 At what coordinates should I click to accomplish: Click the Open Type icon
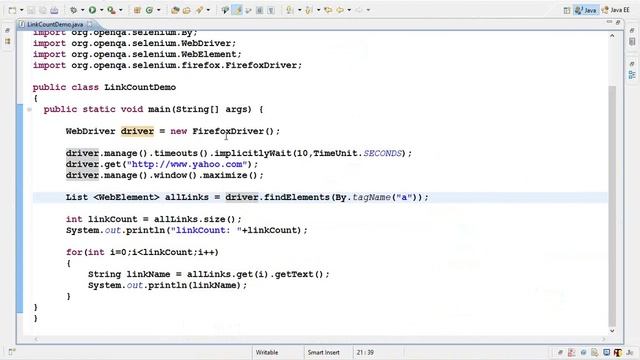tap(175, 10)
